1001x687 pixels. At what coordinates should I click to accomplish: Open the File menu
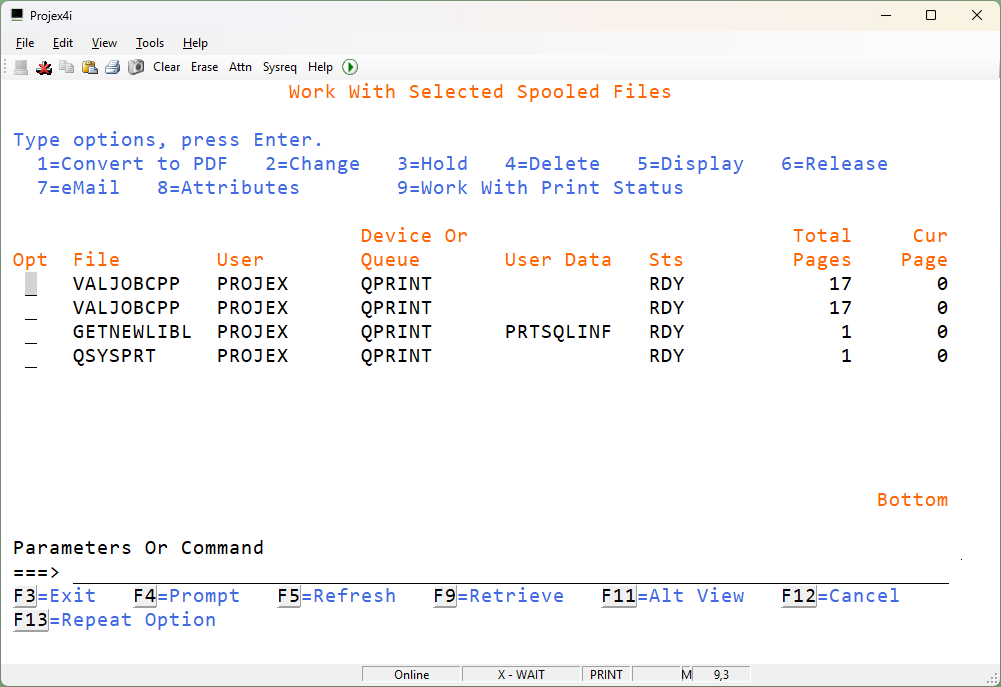tap(25, 43)
